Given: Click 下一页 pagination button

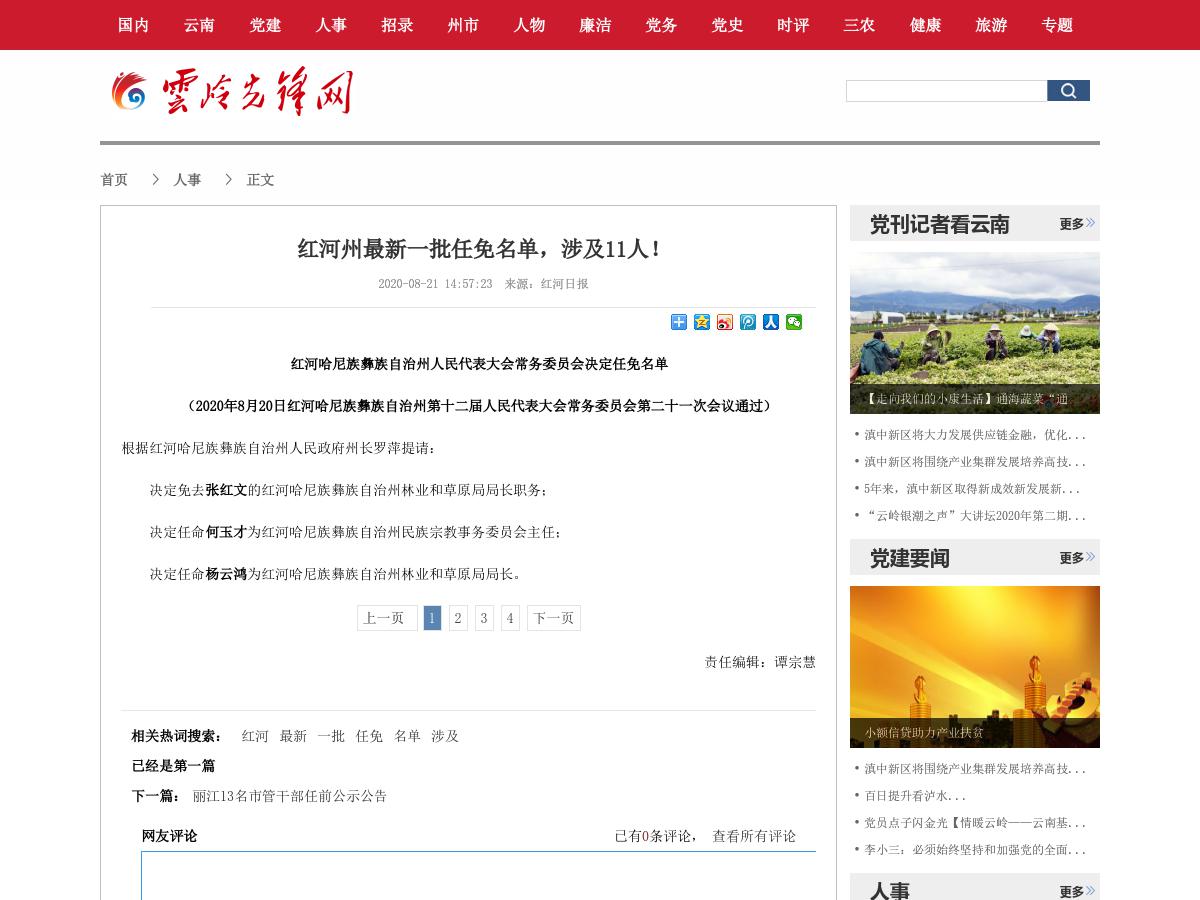Looking at the screenshot, I should click(x=553, y=617).
